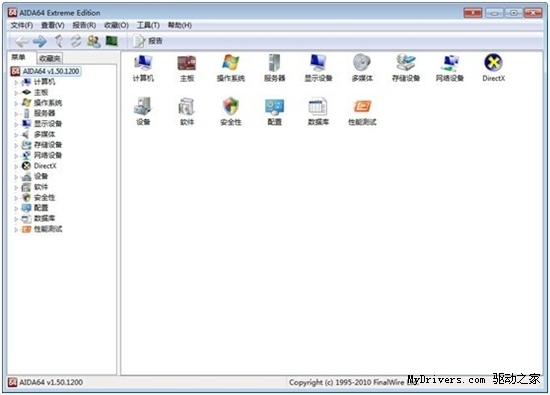Click AIDA64 v1.50.1200 status bar text
This screenshot has height=395, width=550.
51,382
